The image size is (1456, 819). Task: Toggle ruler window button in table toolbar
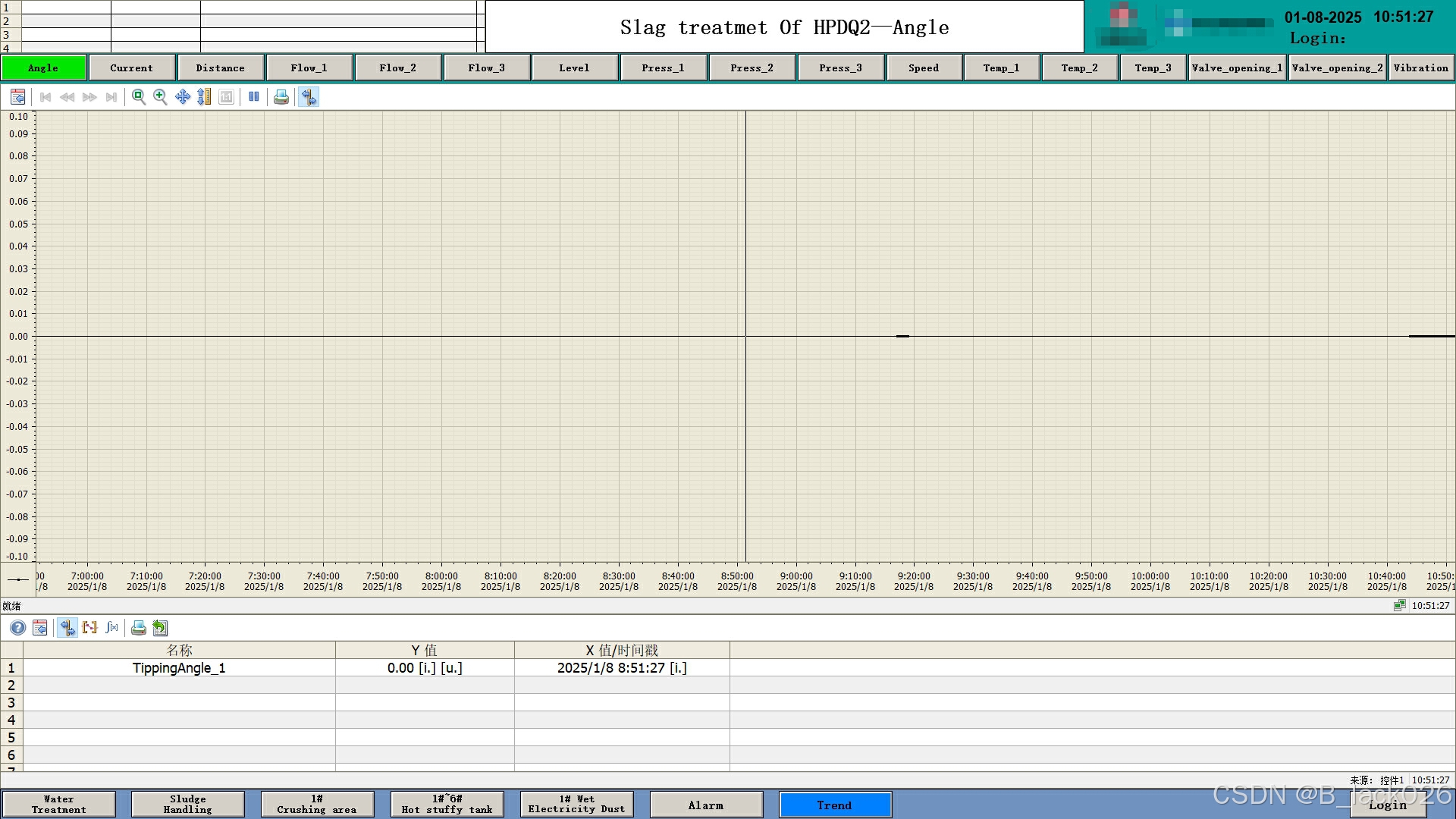coord(67,628)
